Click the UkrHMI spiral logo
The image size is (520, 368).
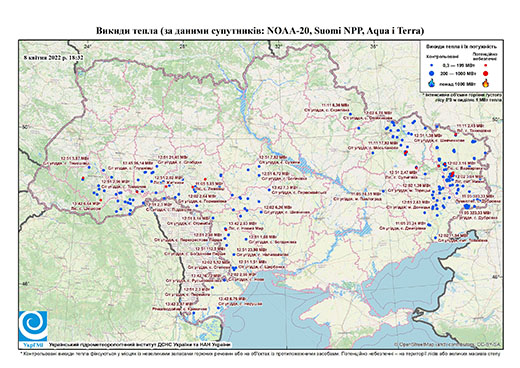(x=33, y=326)
